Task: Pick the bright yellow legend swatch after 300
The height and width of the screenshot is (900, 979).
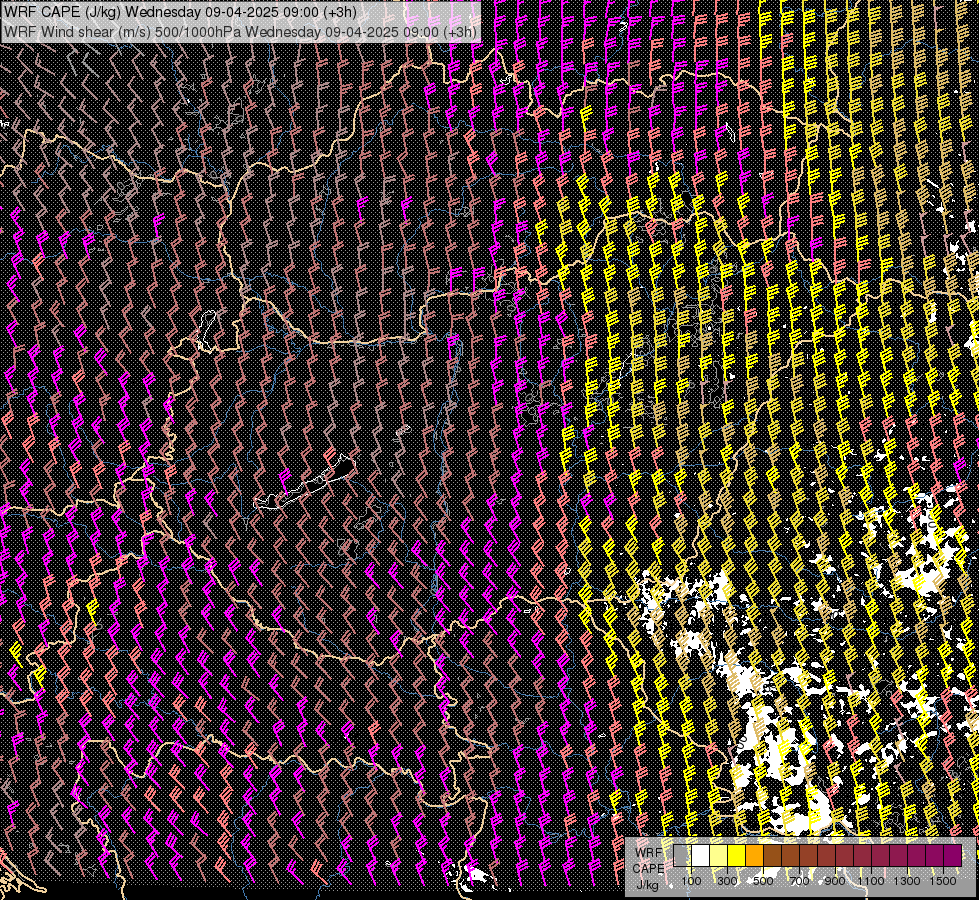Action: (x=737, y=856)
